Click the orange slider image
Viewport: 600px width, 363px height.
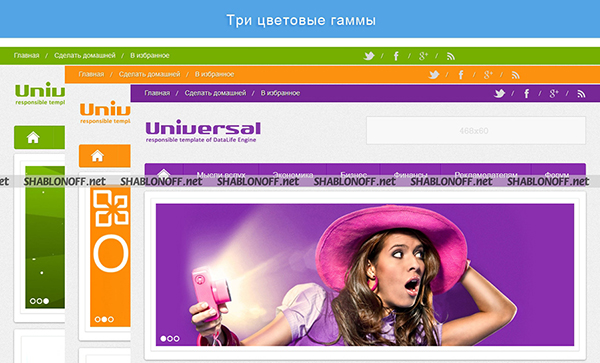[110, 257]
